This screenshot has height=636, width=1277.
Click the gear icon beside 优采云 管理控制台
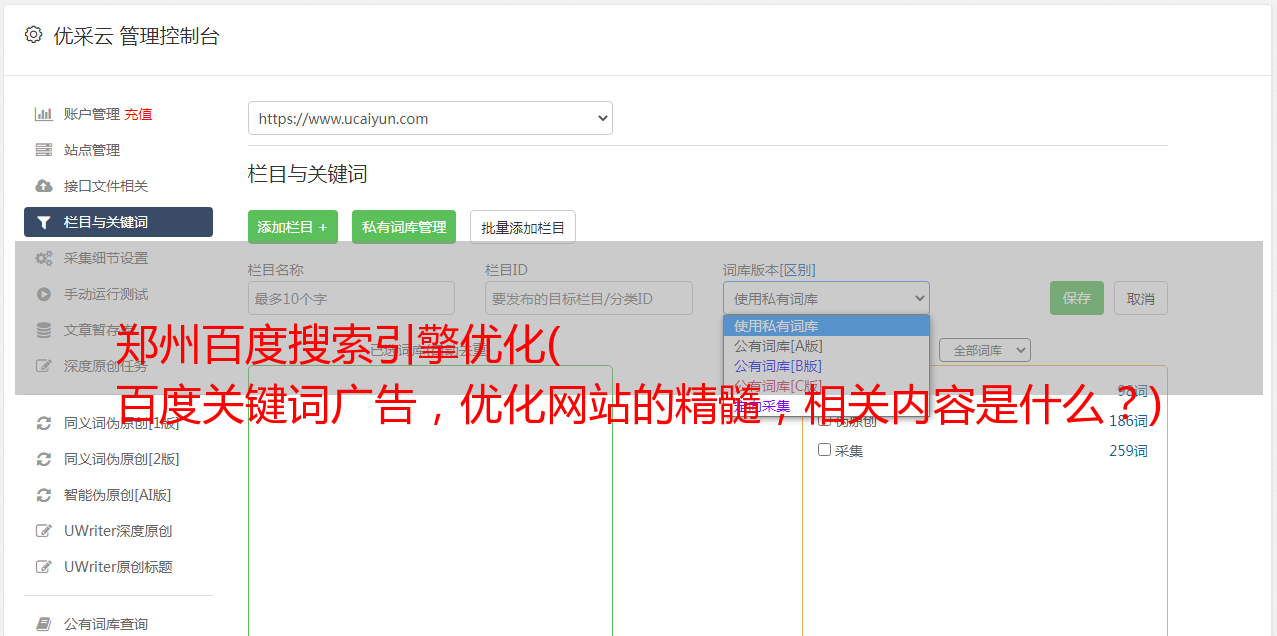click(x=33, y=35)
